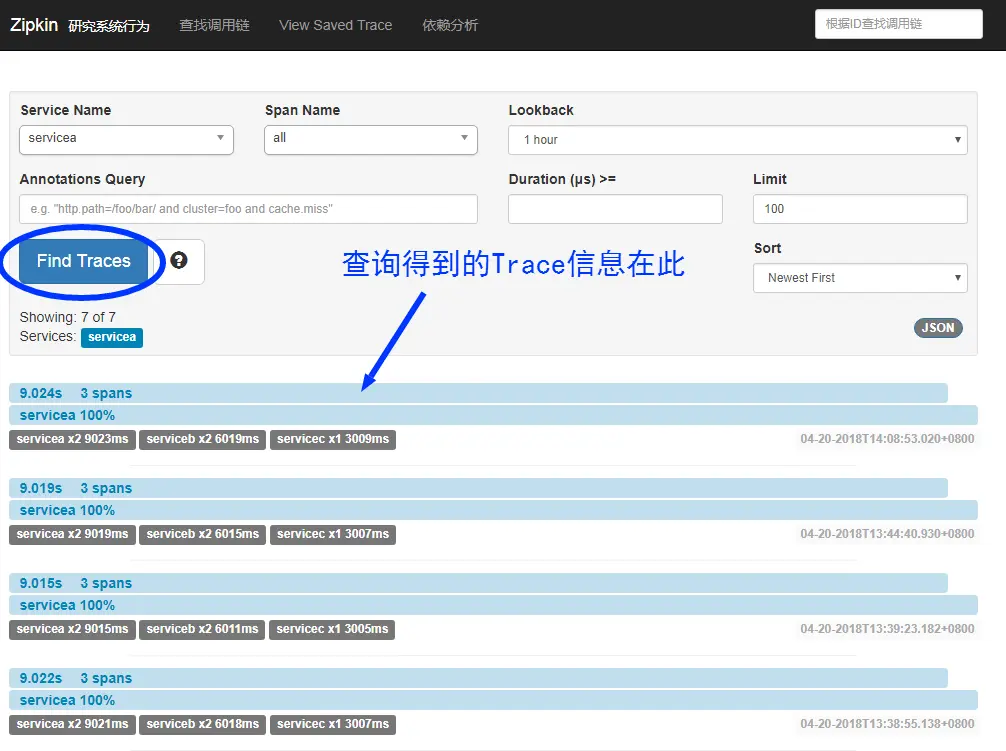The image size is (1006, 751).
Task: Click the blue servicea services badge
Action: [112, 337]
